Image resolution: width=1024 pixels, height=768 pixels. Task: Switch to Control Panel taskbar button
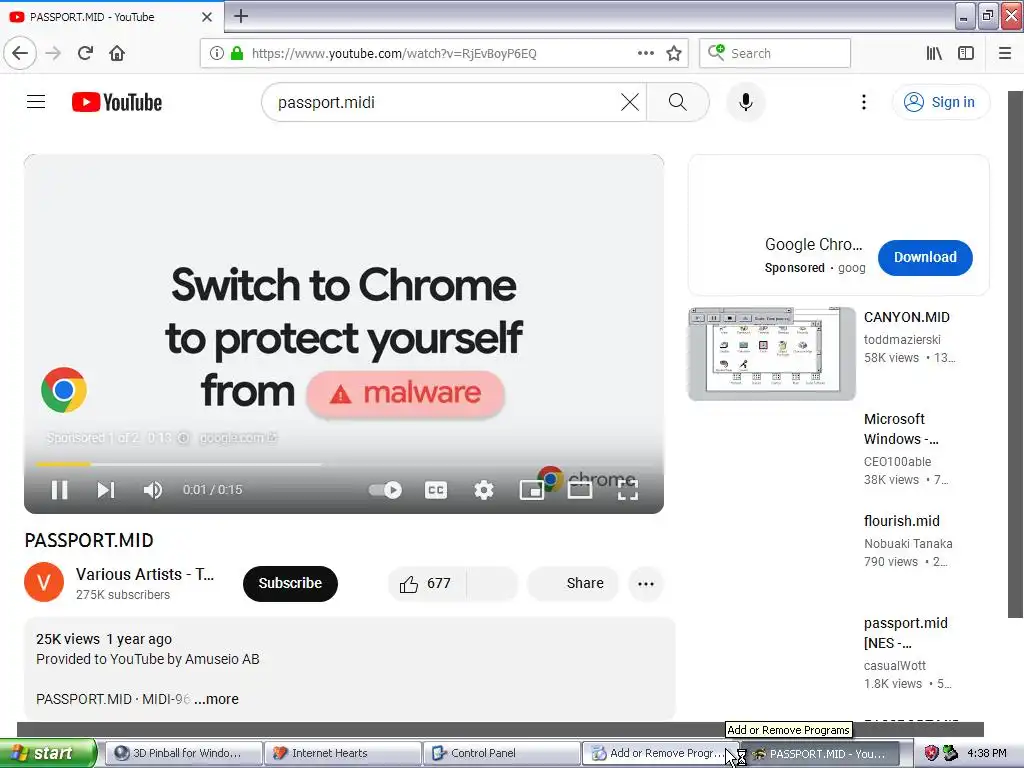coord(501,753)
